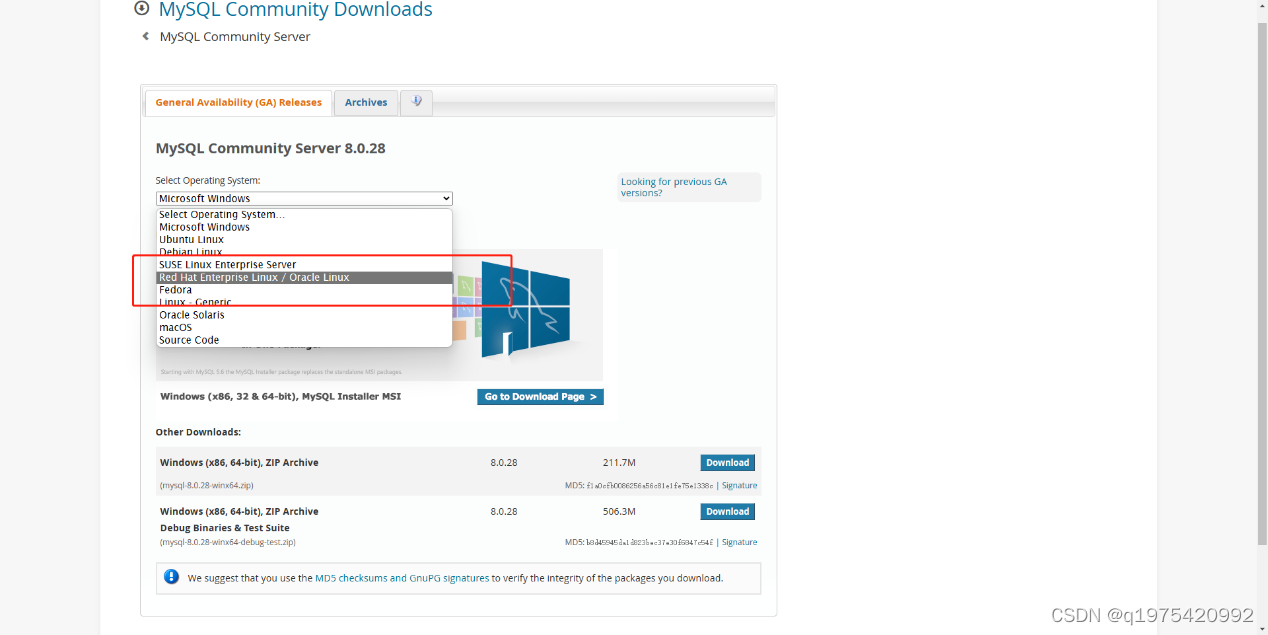Screen dimensions: 1268x635
Task: Click the Other Downloads label
Action: (x=198, y=432)
